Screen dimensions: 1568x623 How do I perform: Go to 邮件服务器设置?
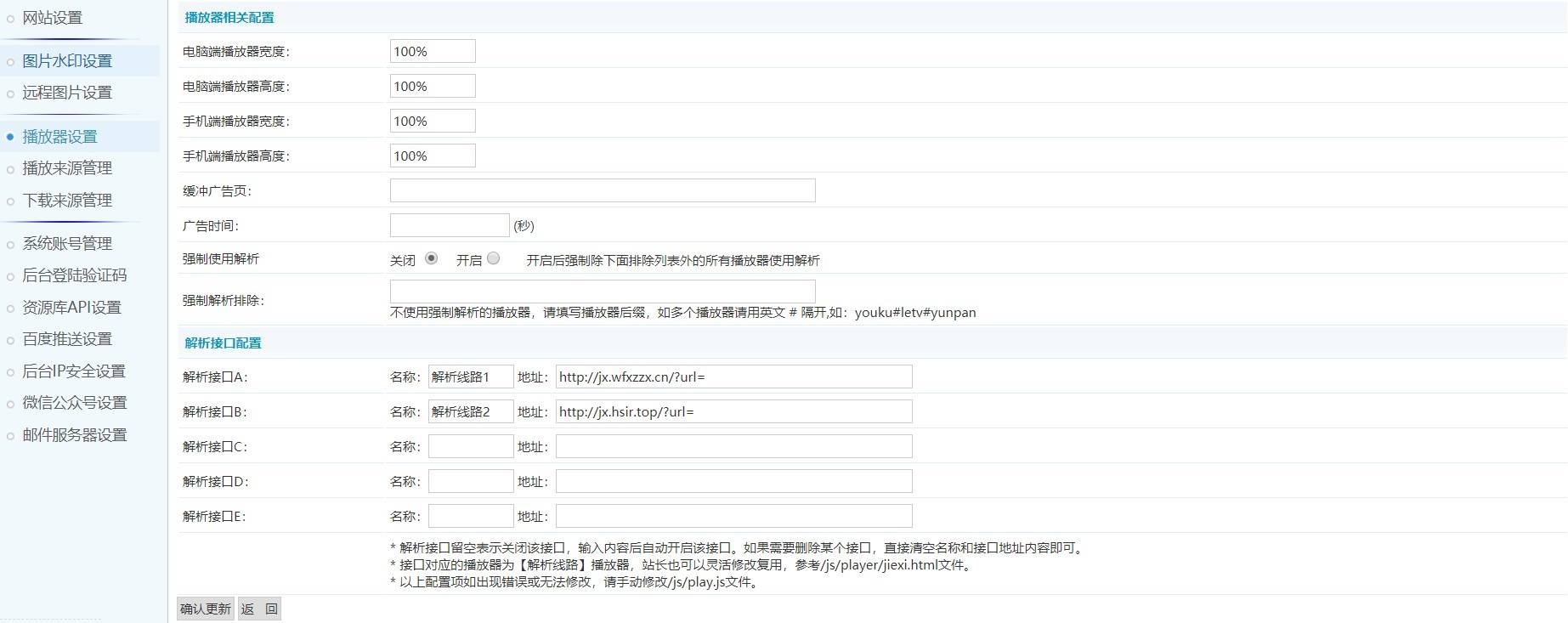point(74,435)
